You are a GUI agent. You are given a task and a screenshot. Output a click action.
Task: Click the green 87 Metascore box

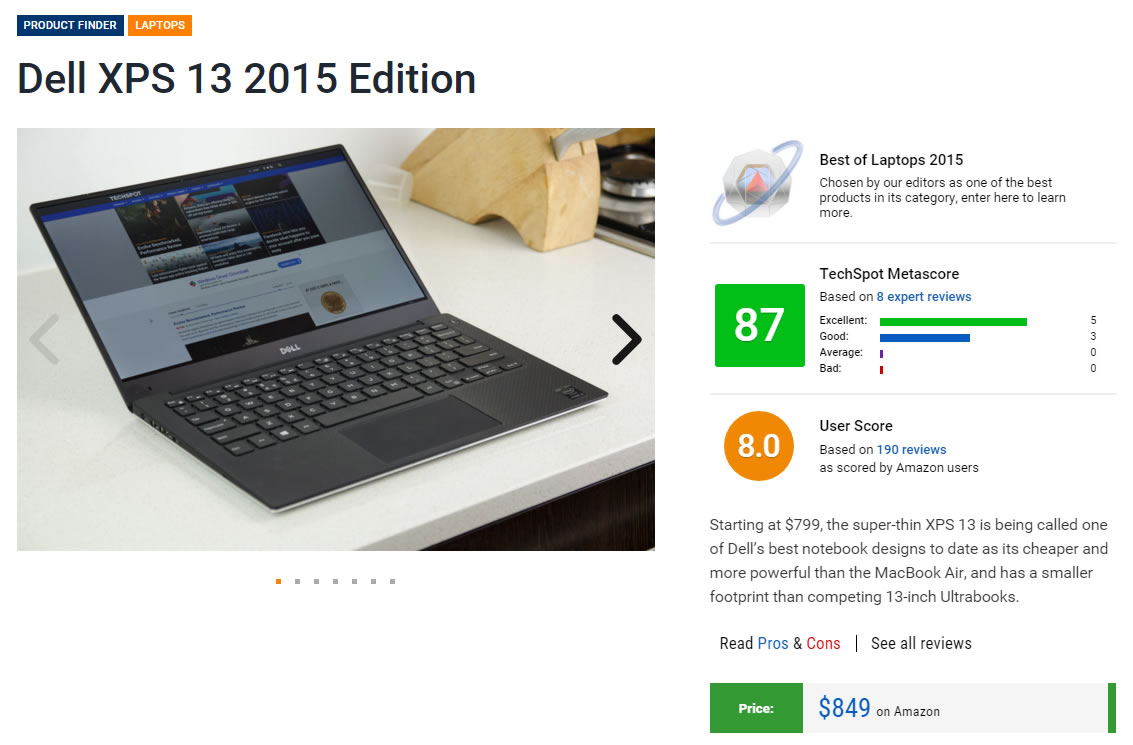tap(759, 325)
